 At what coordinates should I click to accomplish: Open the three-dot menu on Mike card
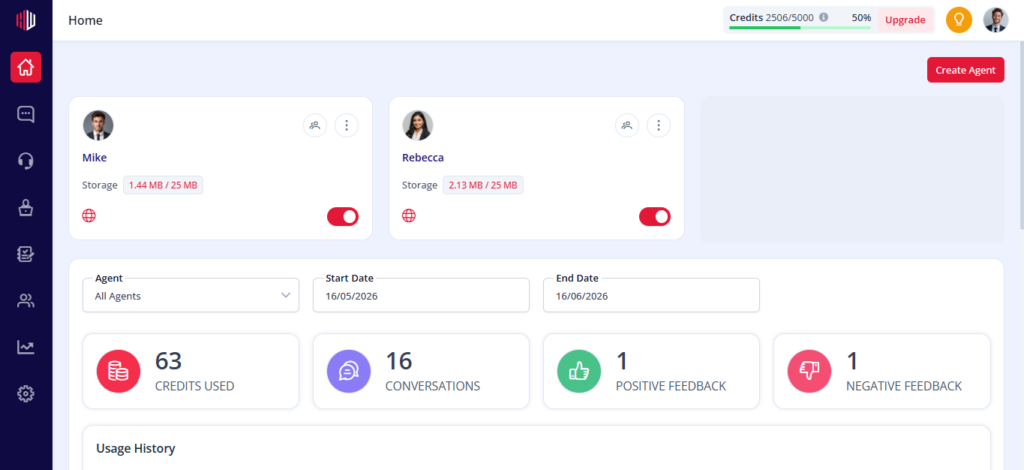coord(347,125)
